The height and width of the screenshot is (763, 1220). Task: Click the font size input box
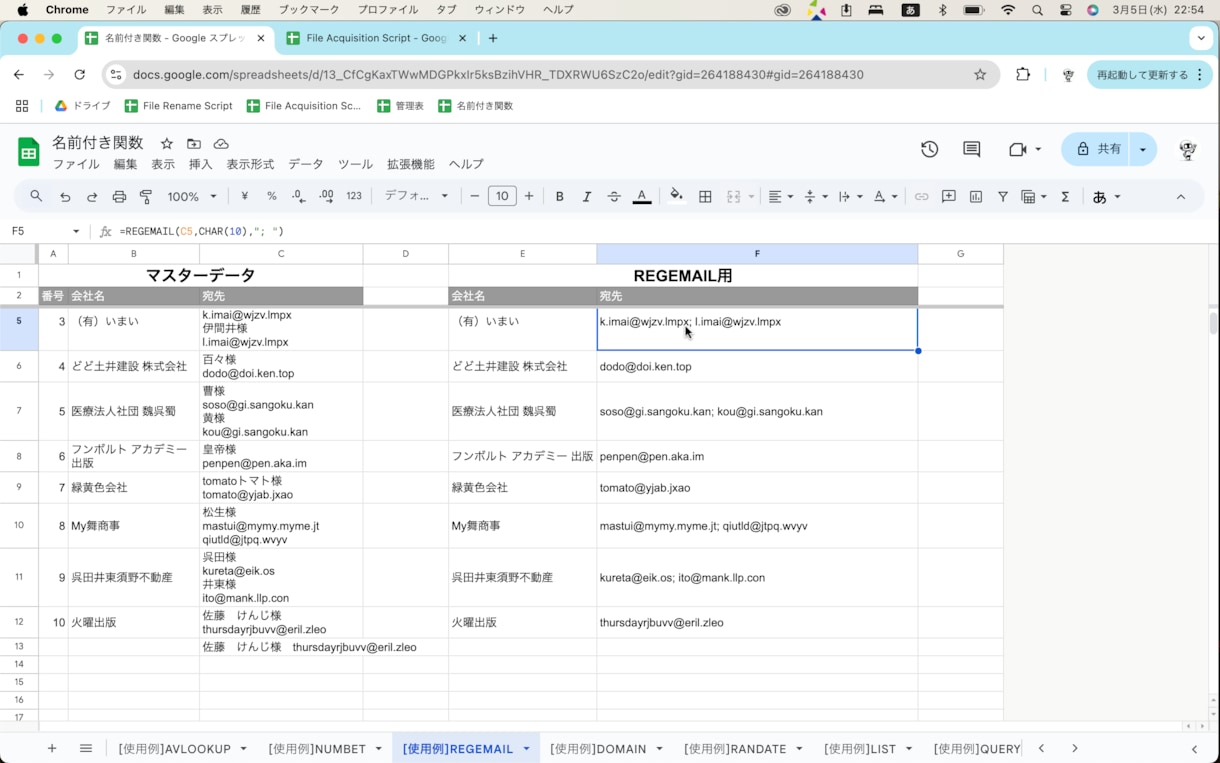coord(502,197)
